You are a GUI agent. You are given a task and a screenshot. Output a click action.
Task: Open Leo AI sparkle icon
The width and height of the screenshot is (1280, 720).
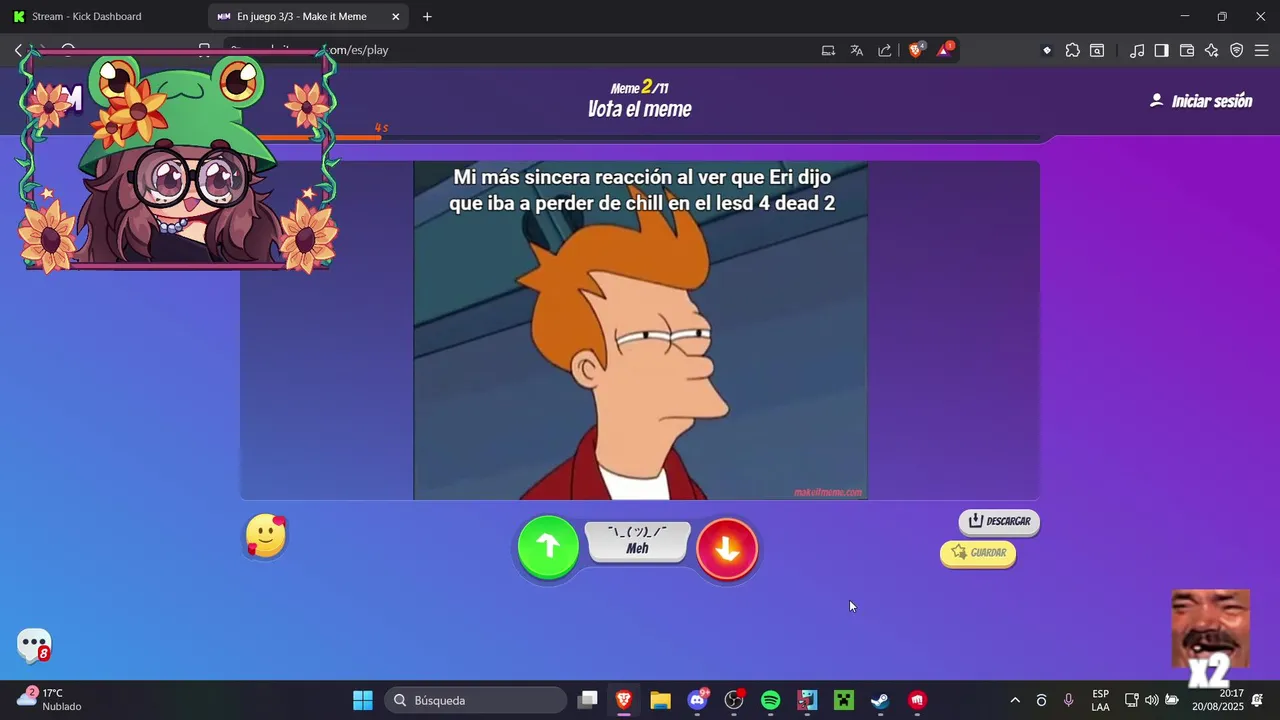click(1211, 50)
